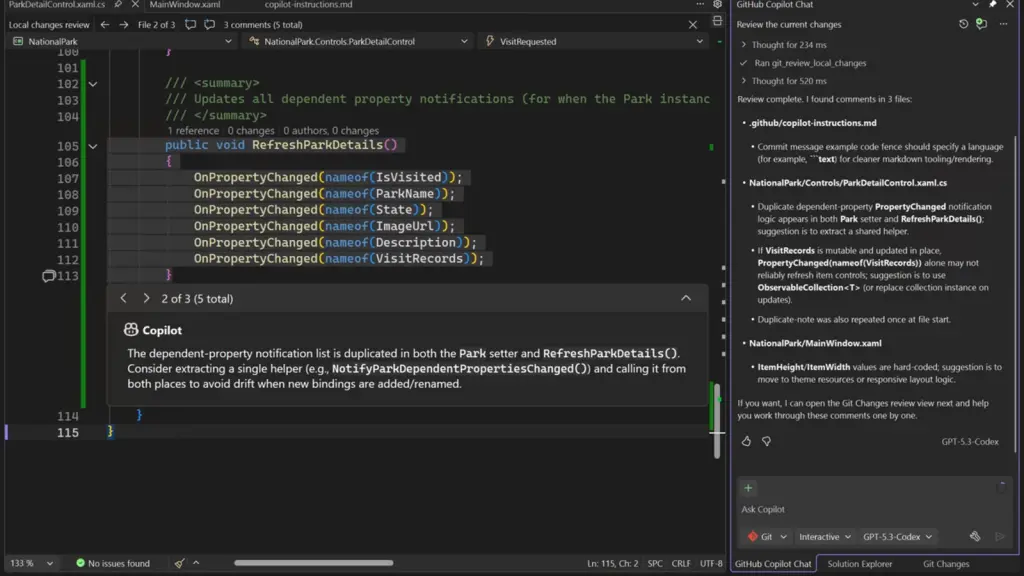Viewport: 1024px width, 576px height.
Task: Open the Interactive mode dropdown
Action: (825, 537)
